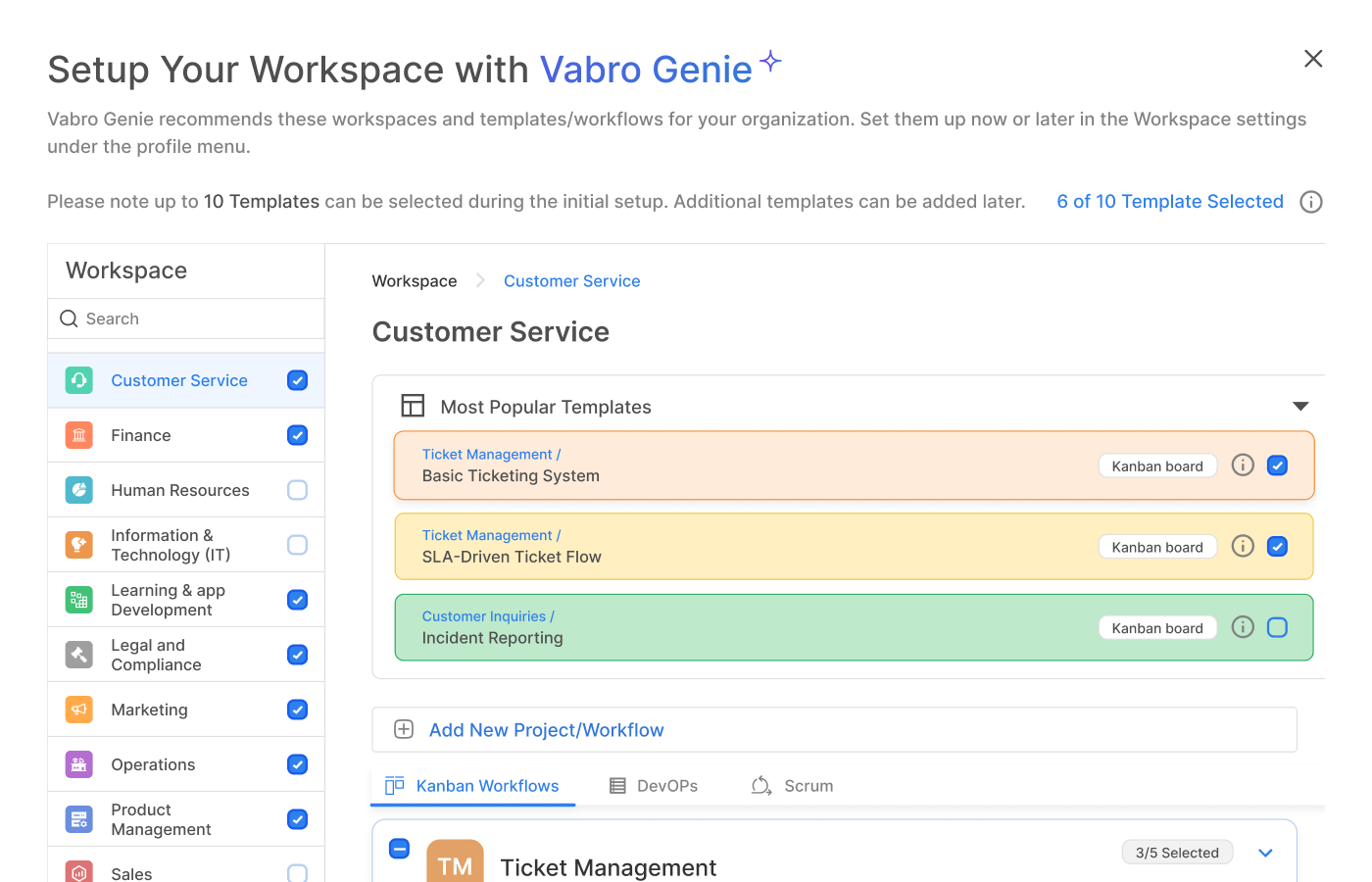1372x882 pixels.
Task: Click the Legal and Compliance gavel icon
Action: pyautogui.click(x=79, y=655)
